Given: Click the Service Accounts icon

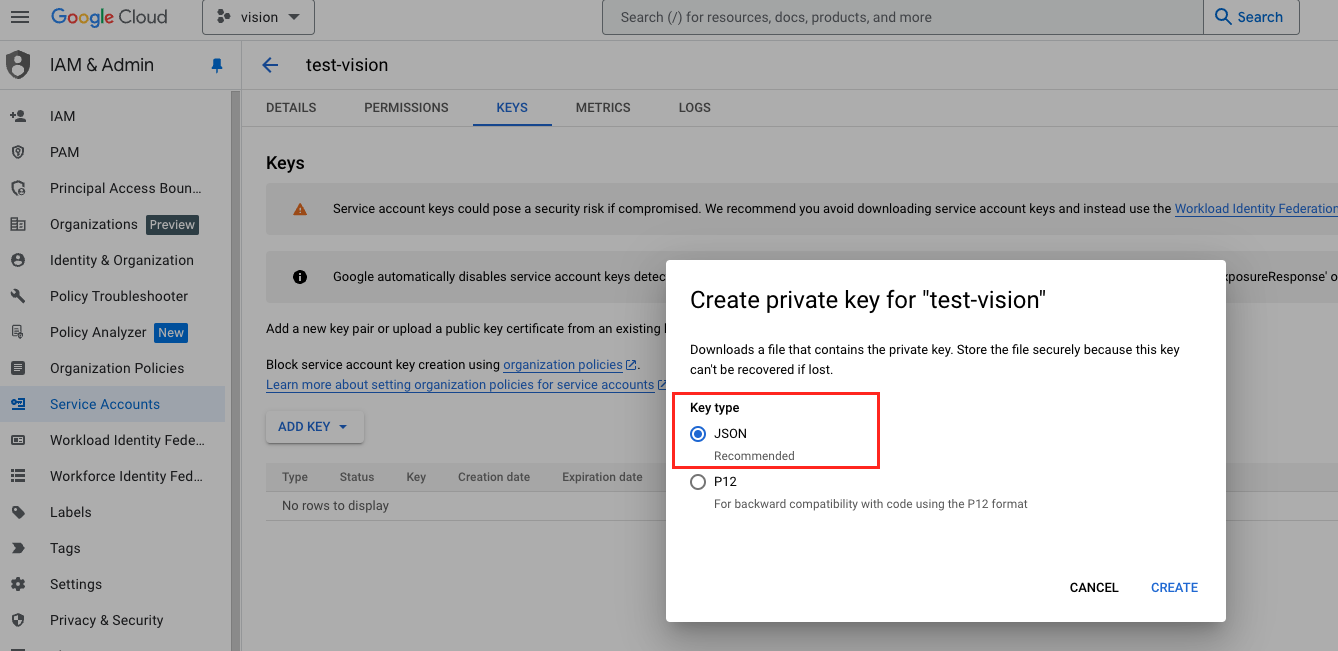Looking at the screenshot, I should tap(18, 404).
